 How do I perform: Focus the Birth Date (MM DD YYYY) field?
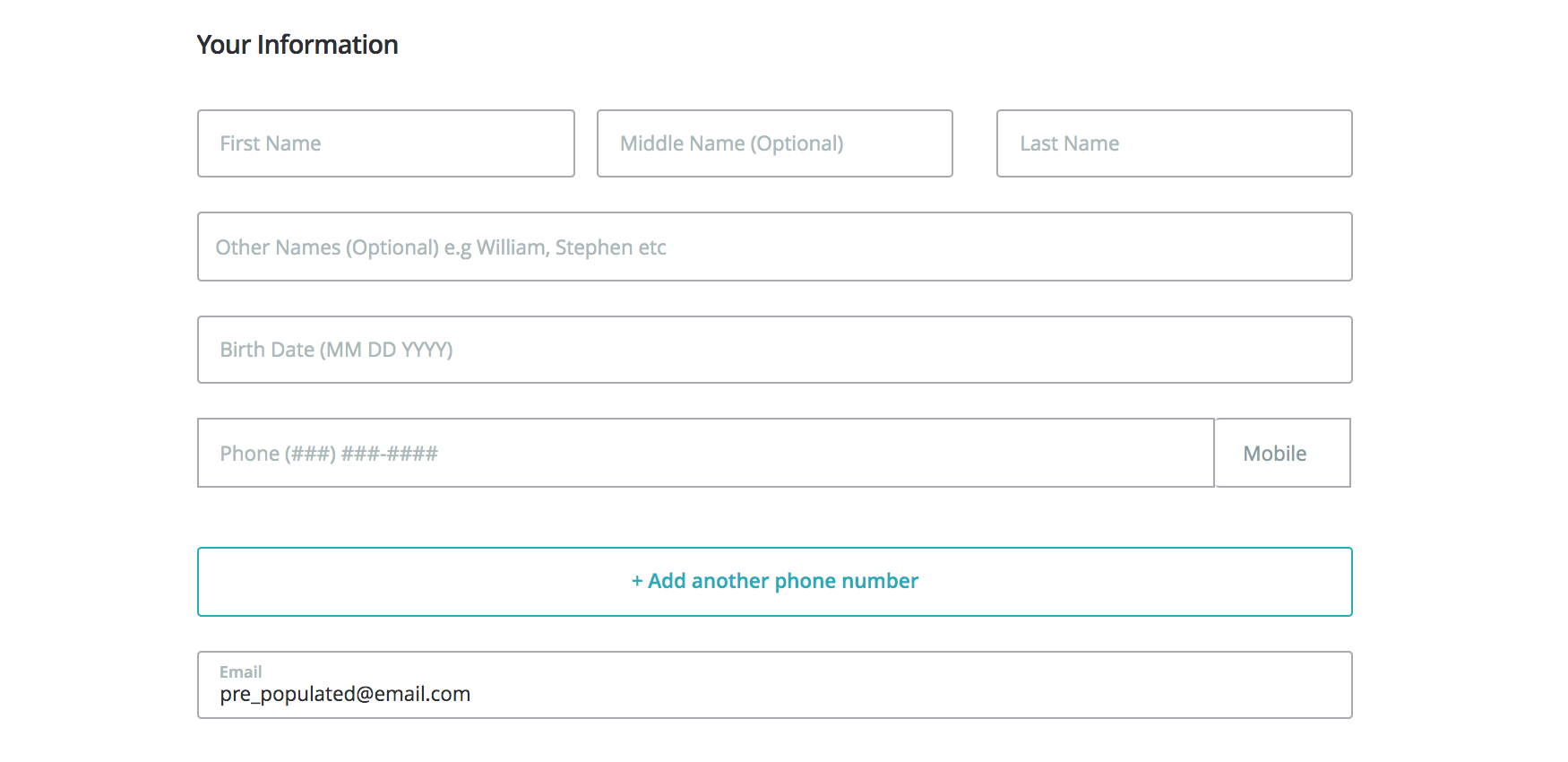click(774, 350)
